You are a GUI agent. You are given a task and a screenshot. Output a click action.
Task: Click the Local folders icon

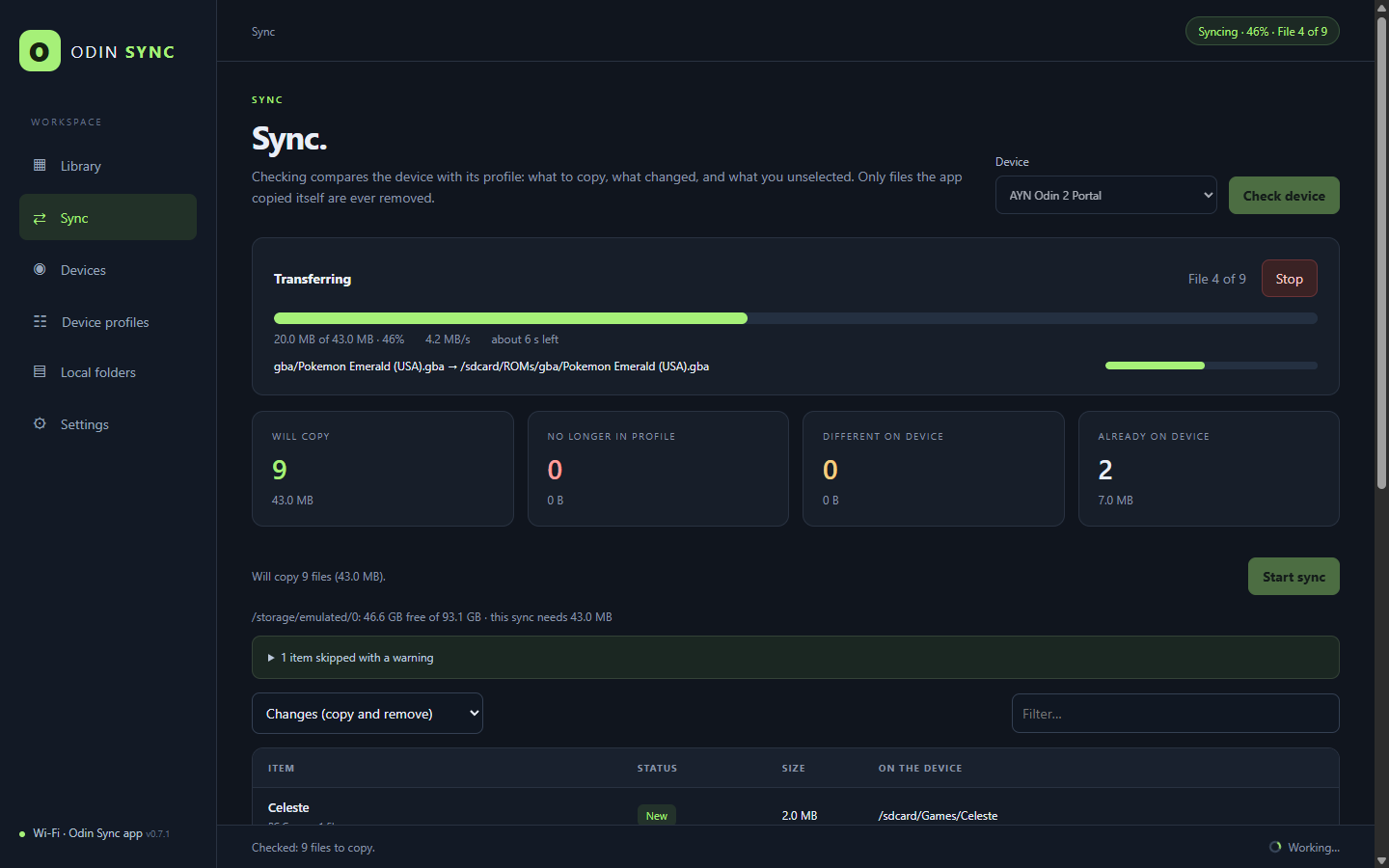pos(40,371)
